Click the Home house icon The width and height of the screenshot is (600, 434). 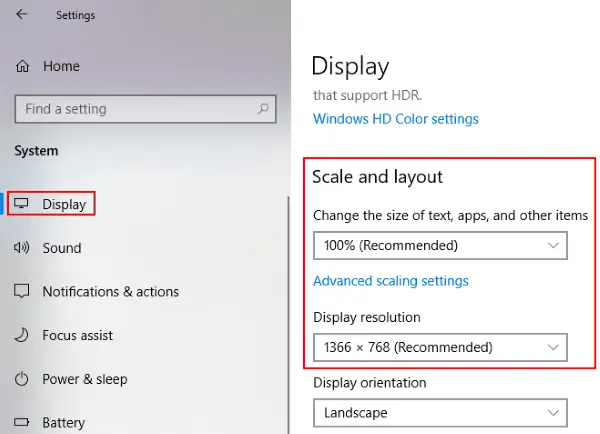[x=22, y=66]
